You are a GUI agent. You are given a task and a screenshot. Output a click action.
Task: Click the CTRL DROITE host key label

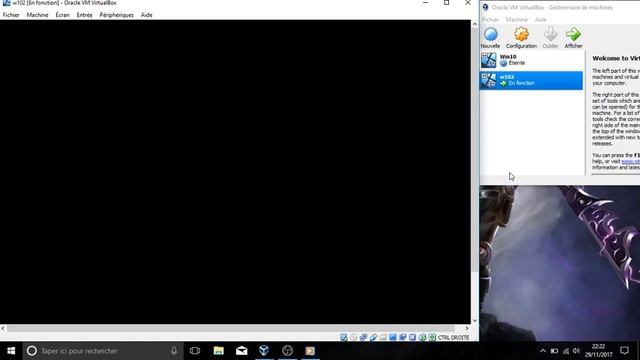pos(453,338)
